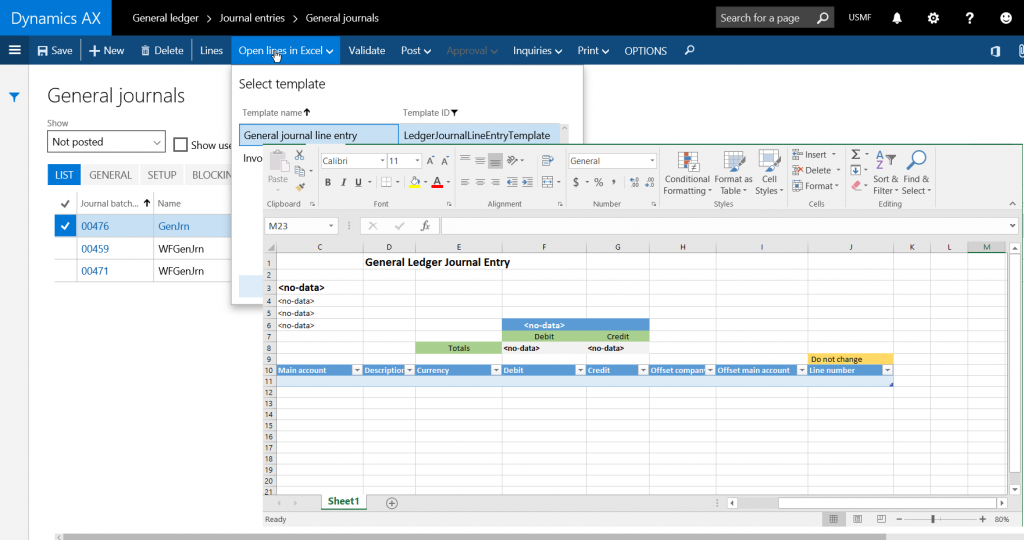The width and height of the screenshot is (1024, 540).
Task: Click the Cut scissors icon in Excel
Action: pos(299,155)
